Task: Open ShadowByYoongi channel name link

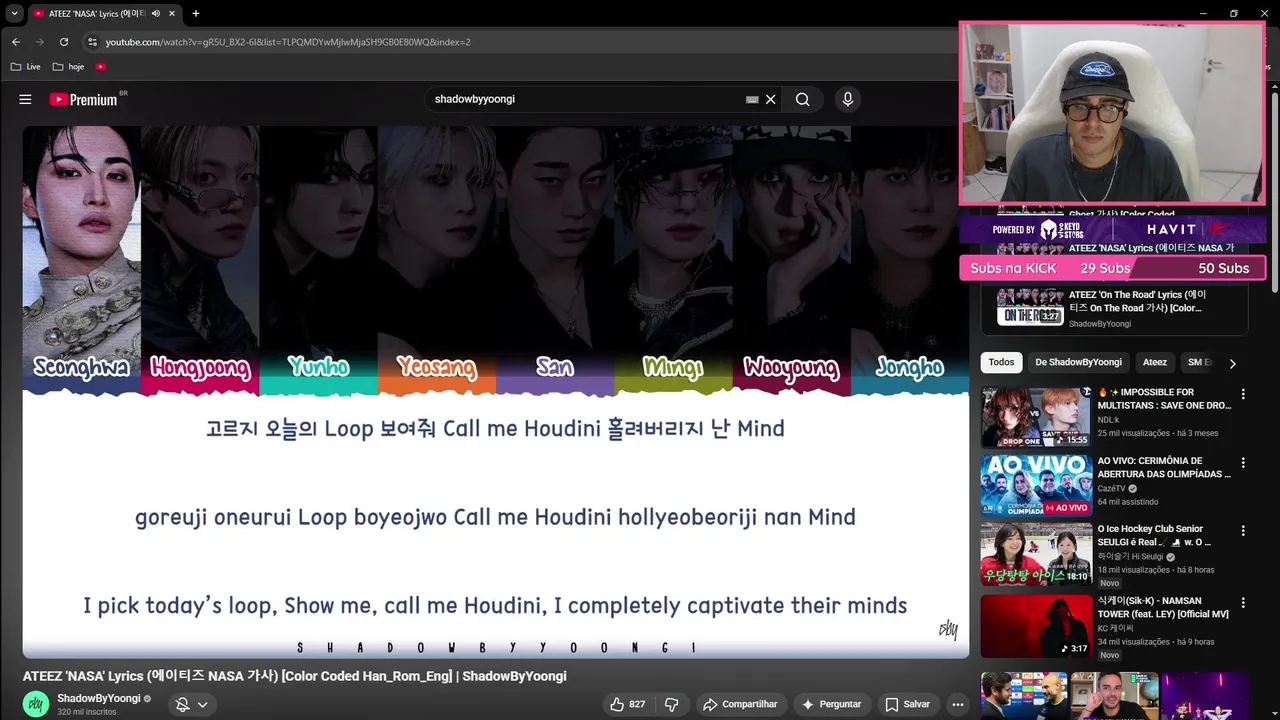Action: pos(99,698)
